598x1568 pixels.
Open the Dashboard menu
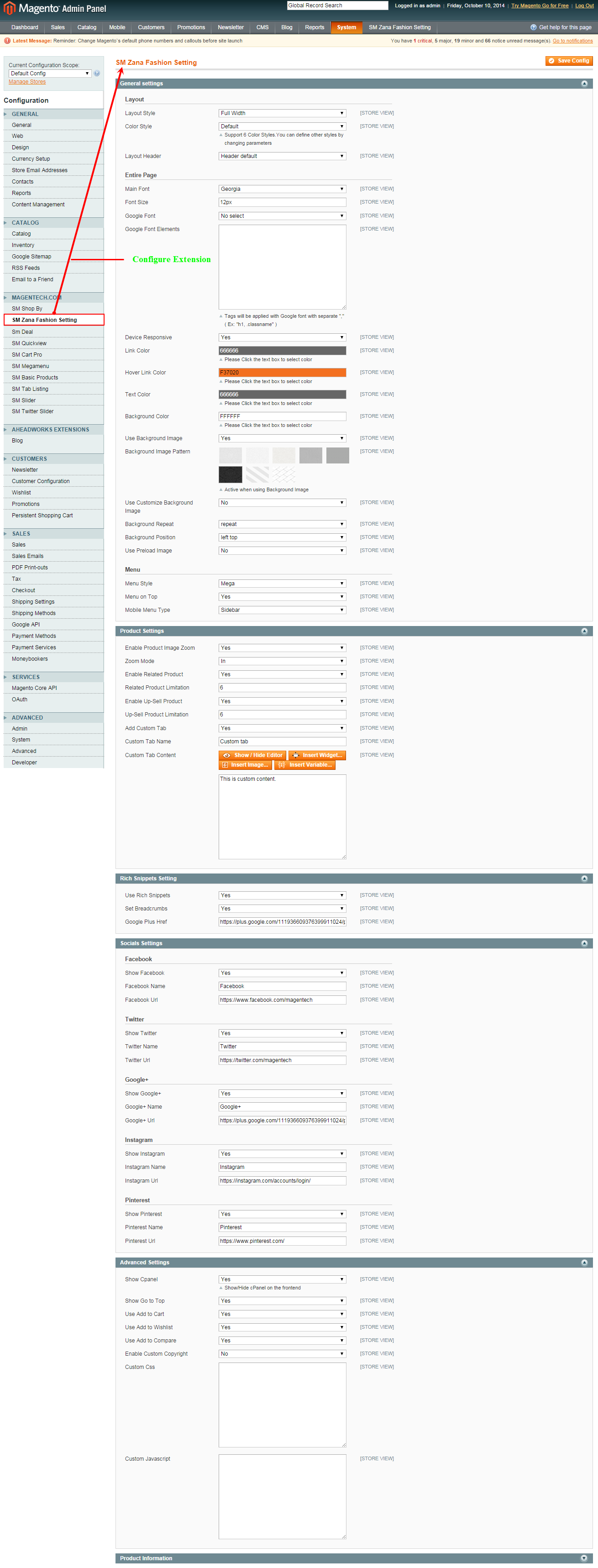pyautogui.click(x=25, y=27)
